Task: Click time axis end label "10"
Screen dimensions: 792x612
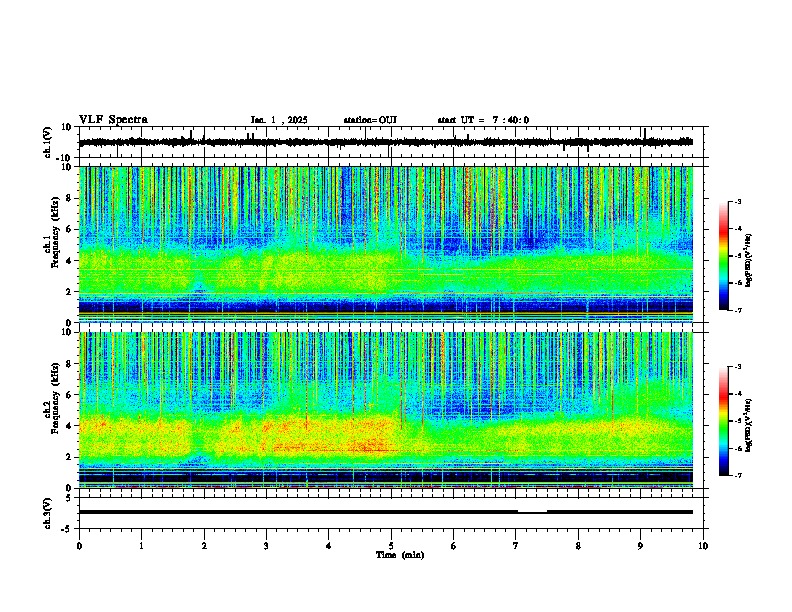Action: (x=703, y=546)
